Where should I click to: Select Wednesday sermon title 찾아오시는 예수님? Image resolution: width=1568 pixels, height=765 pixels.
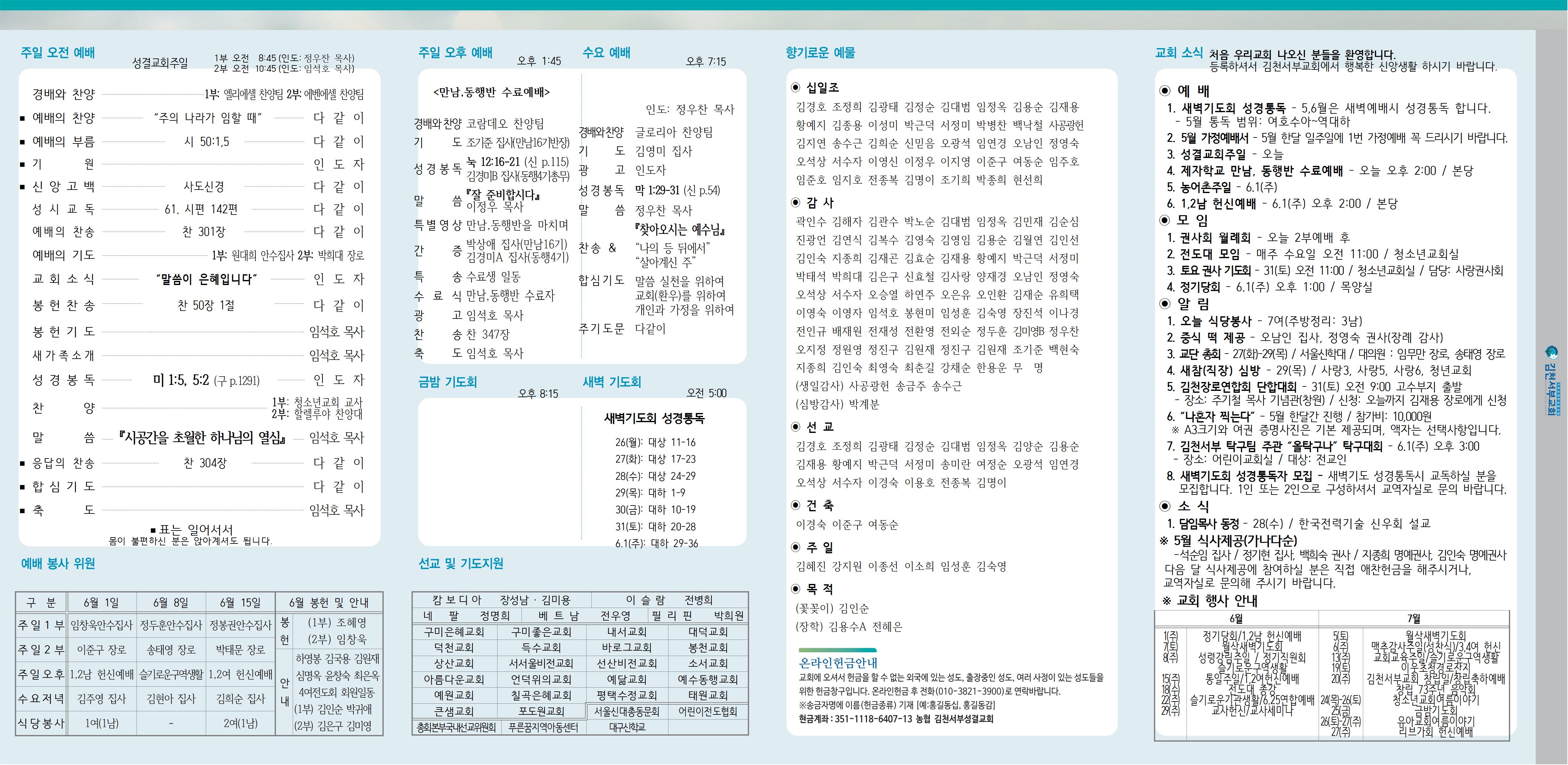(x=680, y=230)
